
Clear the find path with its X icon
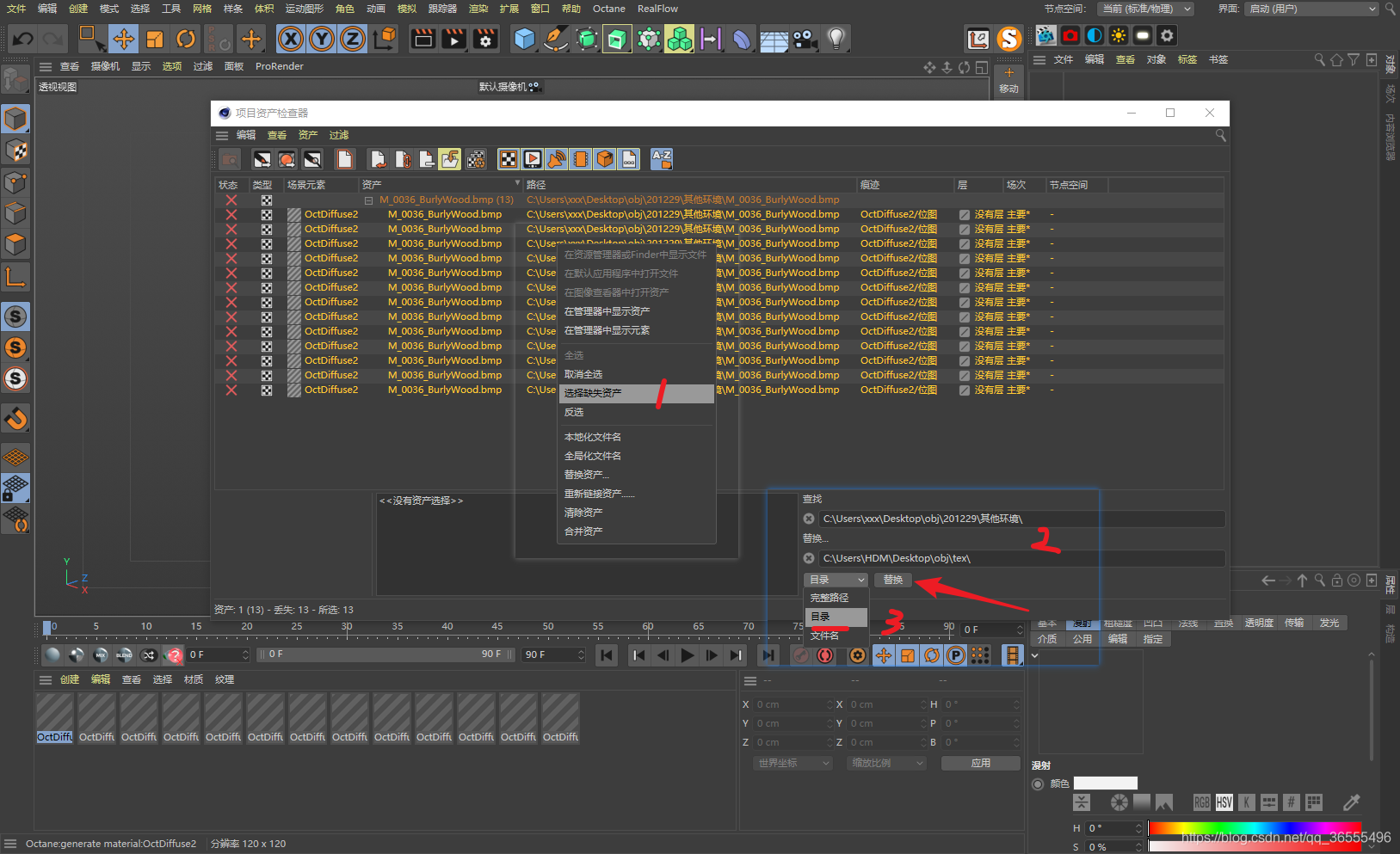point(809,519)
